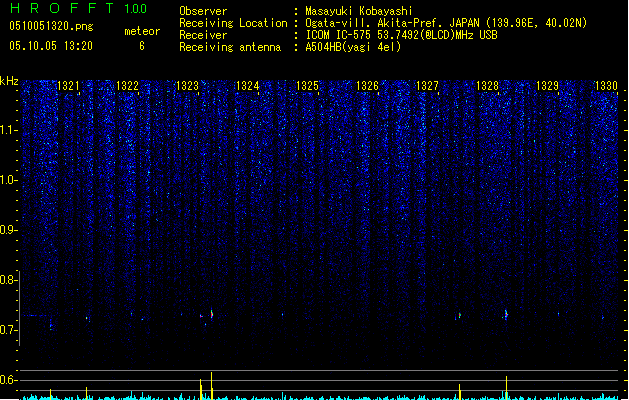
Task: Click time marker 1325
Action: pos(307,86)
